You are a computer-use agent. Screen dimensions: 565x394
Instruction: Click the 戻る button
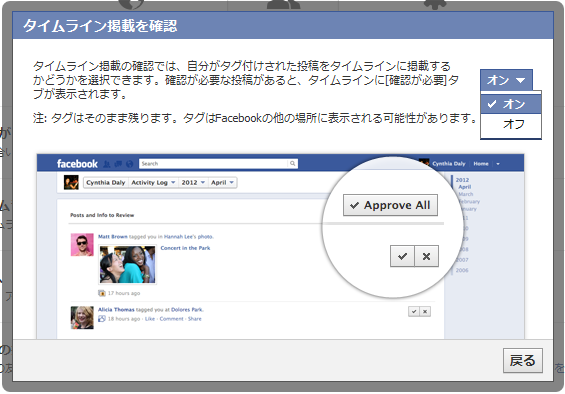tap(522, 360)
